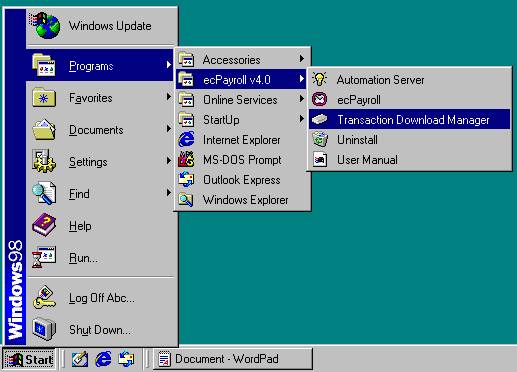
Task: Click the Online Services folder icon
Action: 186,99
